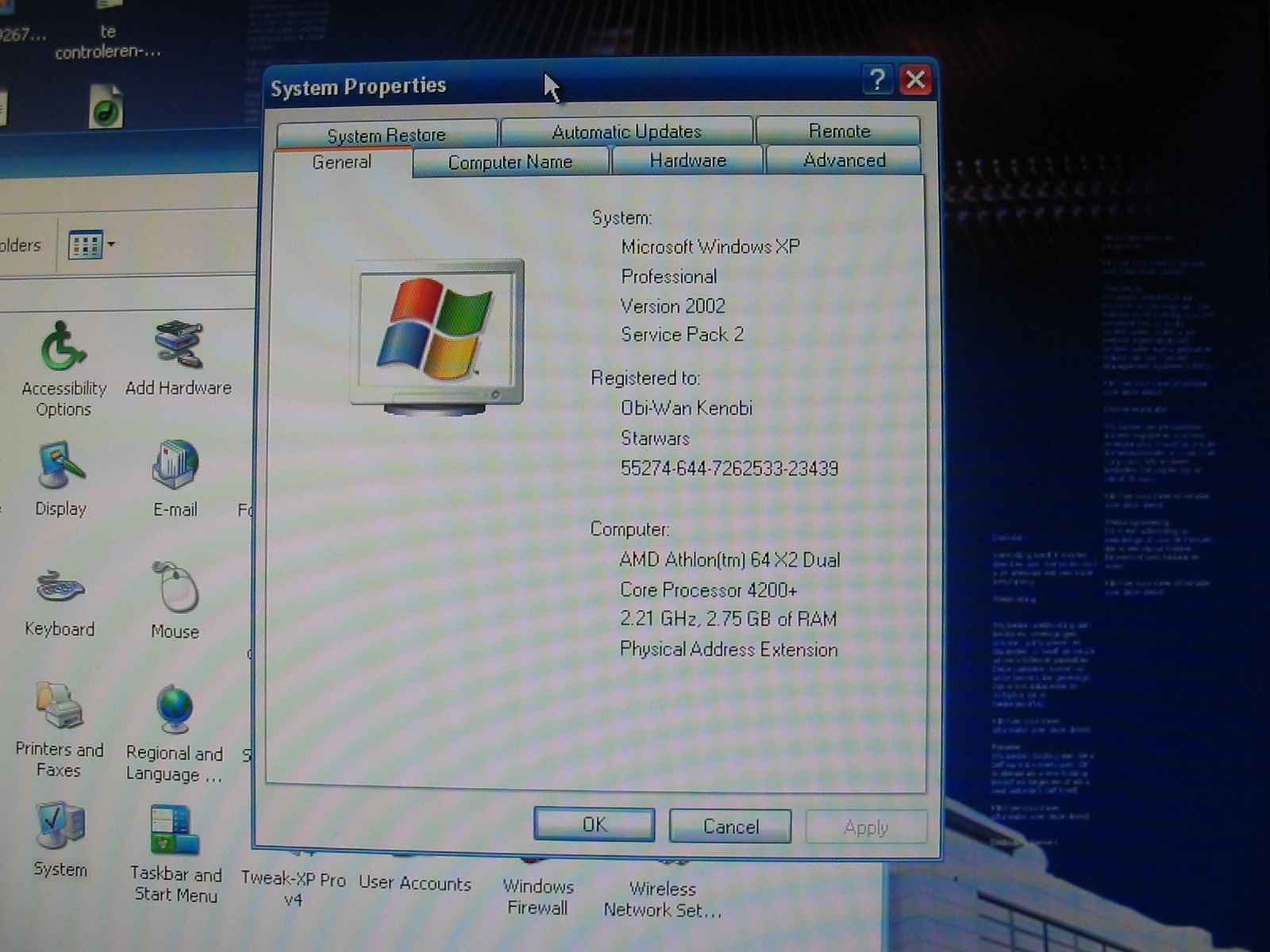
Task: Open the Regional and Language icon
Action: pyautogui.click(x=175, y=710)
